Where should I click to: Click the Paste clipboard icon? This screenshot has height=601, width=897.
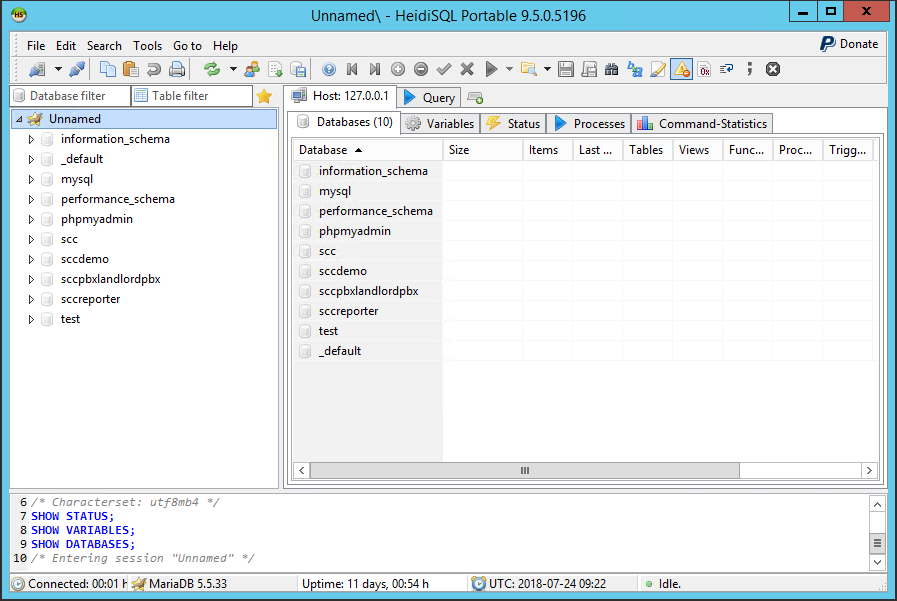click(131, 70)
